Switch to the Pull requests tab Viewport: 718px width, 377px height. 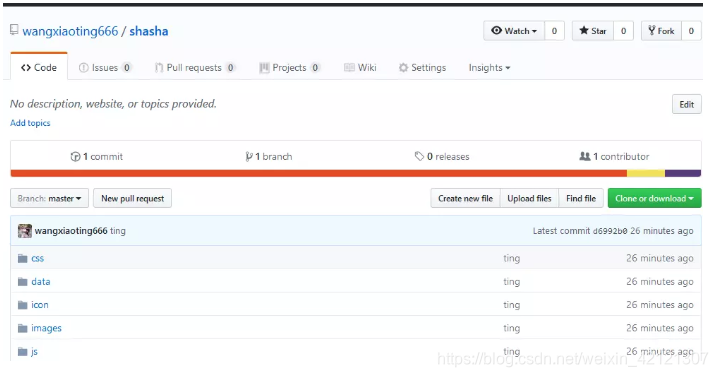pyautogui.click(x=195, y=67)
